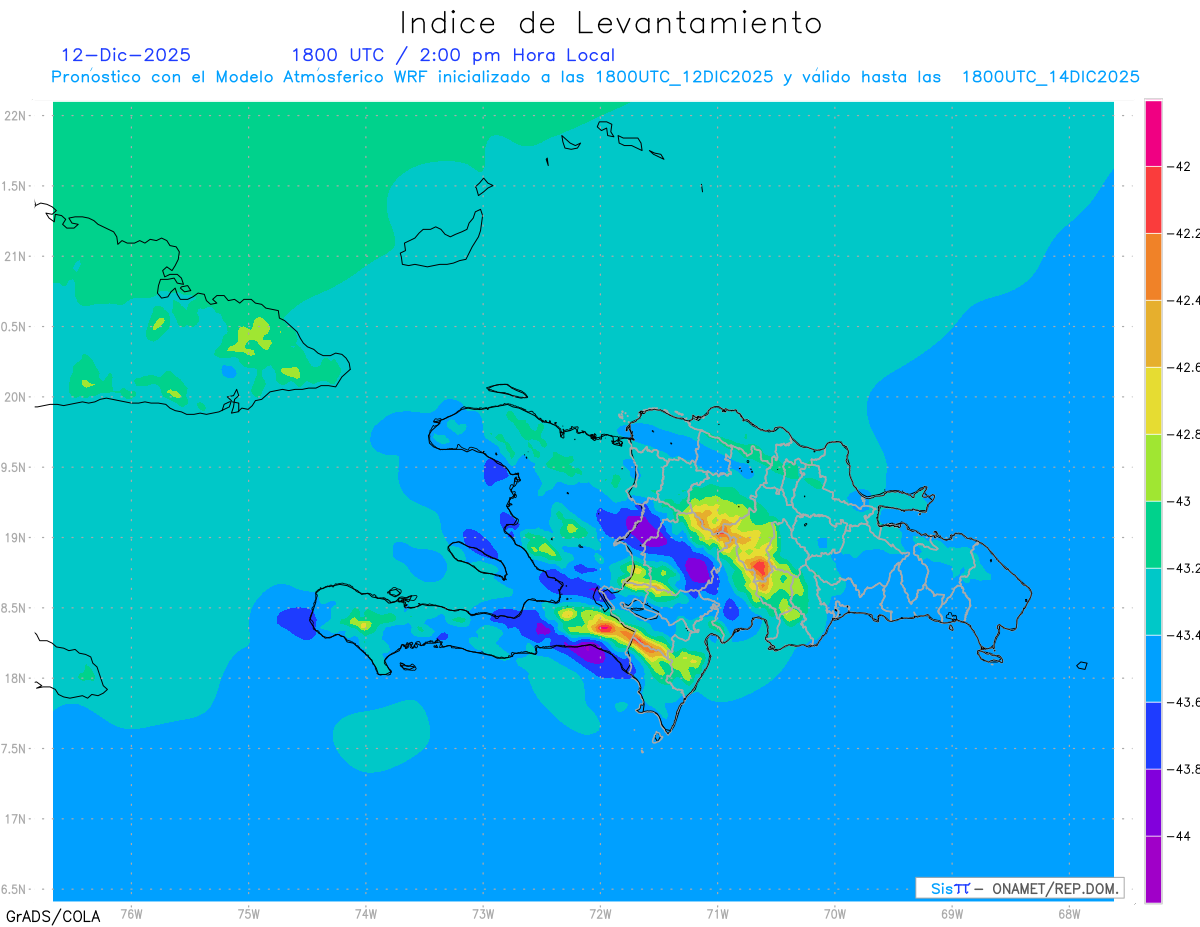Choose the teal swatch between -43.2 and -43.4
1200x927 pixels.
pos(1153,602)
